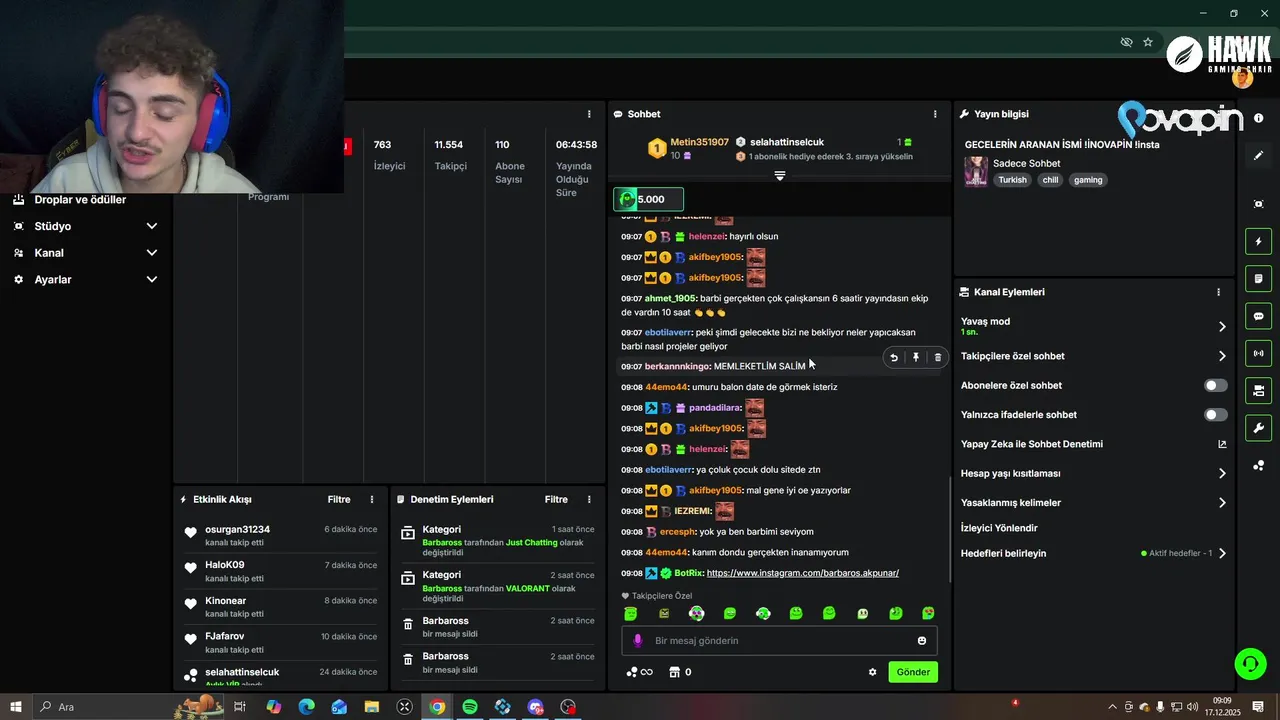Click username ahmet_1905 in chat
Screen dimensions: 1280x720
pos(670,298)
